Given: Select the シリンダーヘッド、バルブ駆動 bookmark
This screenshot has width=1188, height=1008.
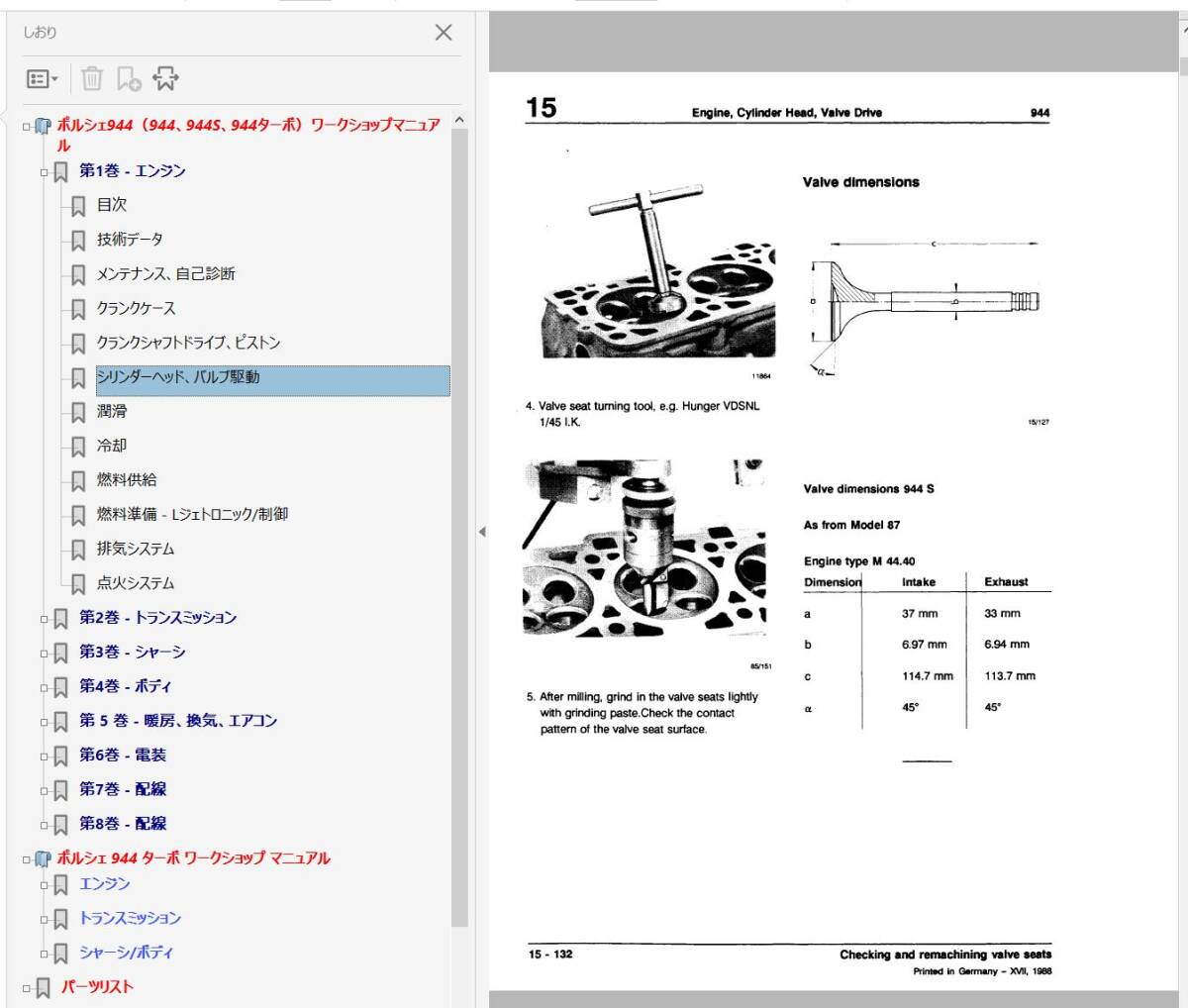Looking at the screenshot, I should [272, 380].
